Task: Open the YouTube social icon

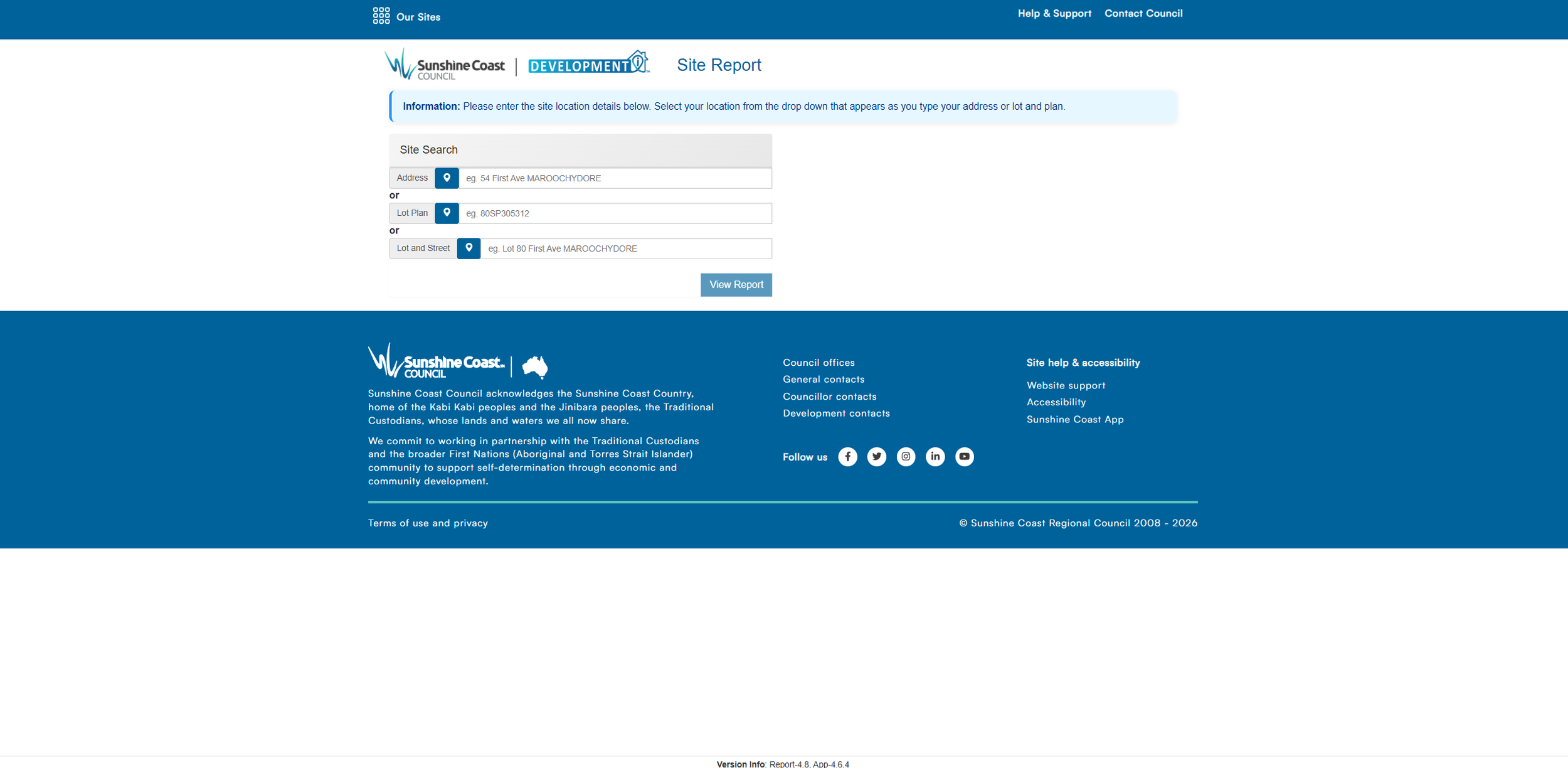Action: tap(964, 456)
